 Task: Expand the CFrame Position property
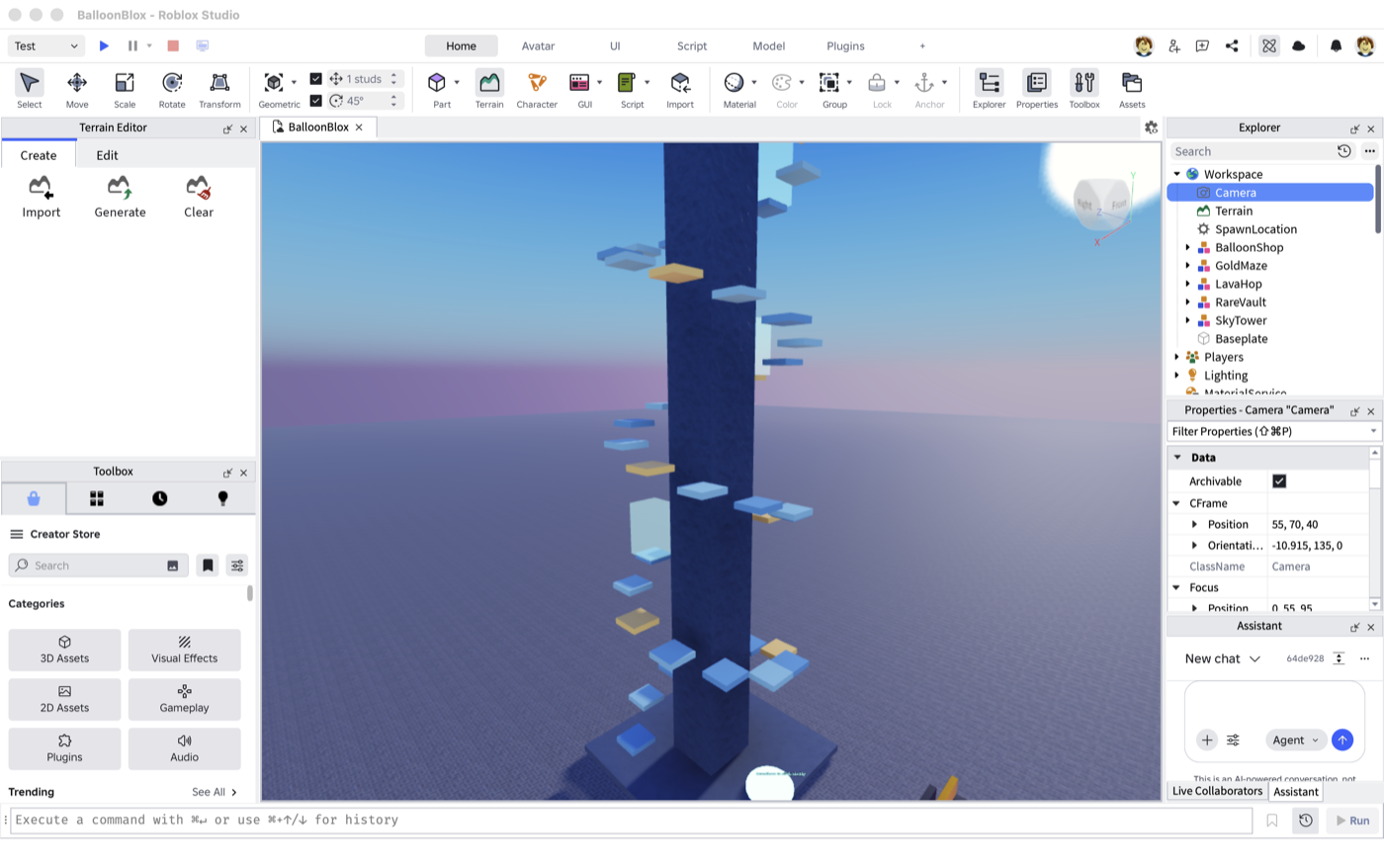(1194, 525)
